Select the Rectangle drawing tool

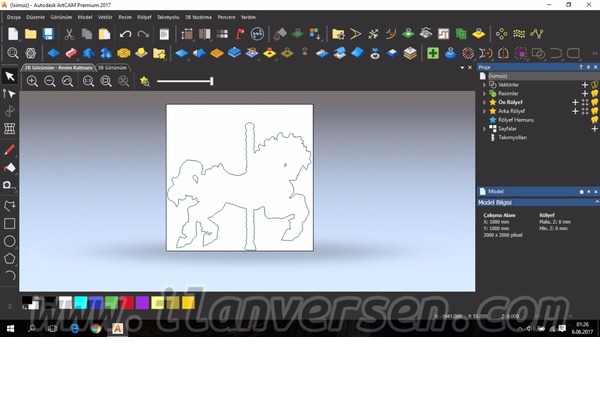pos(10,224)
